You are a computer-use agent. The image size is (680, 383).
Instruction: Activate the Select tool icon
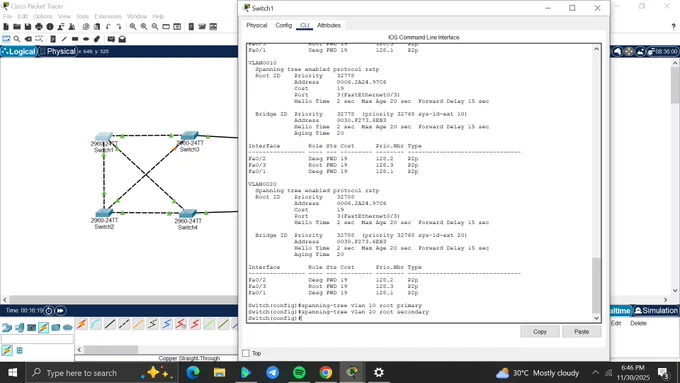point(6,39)
